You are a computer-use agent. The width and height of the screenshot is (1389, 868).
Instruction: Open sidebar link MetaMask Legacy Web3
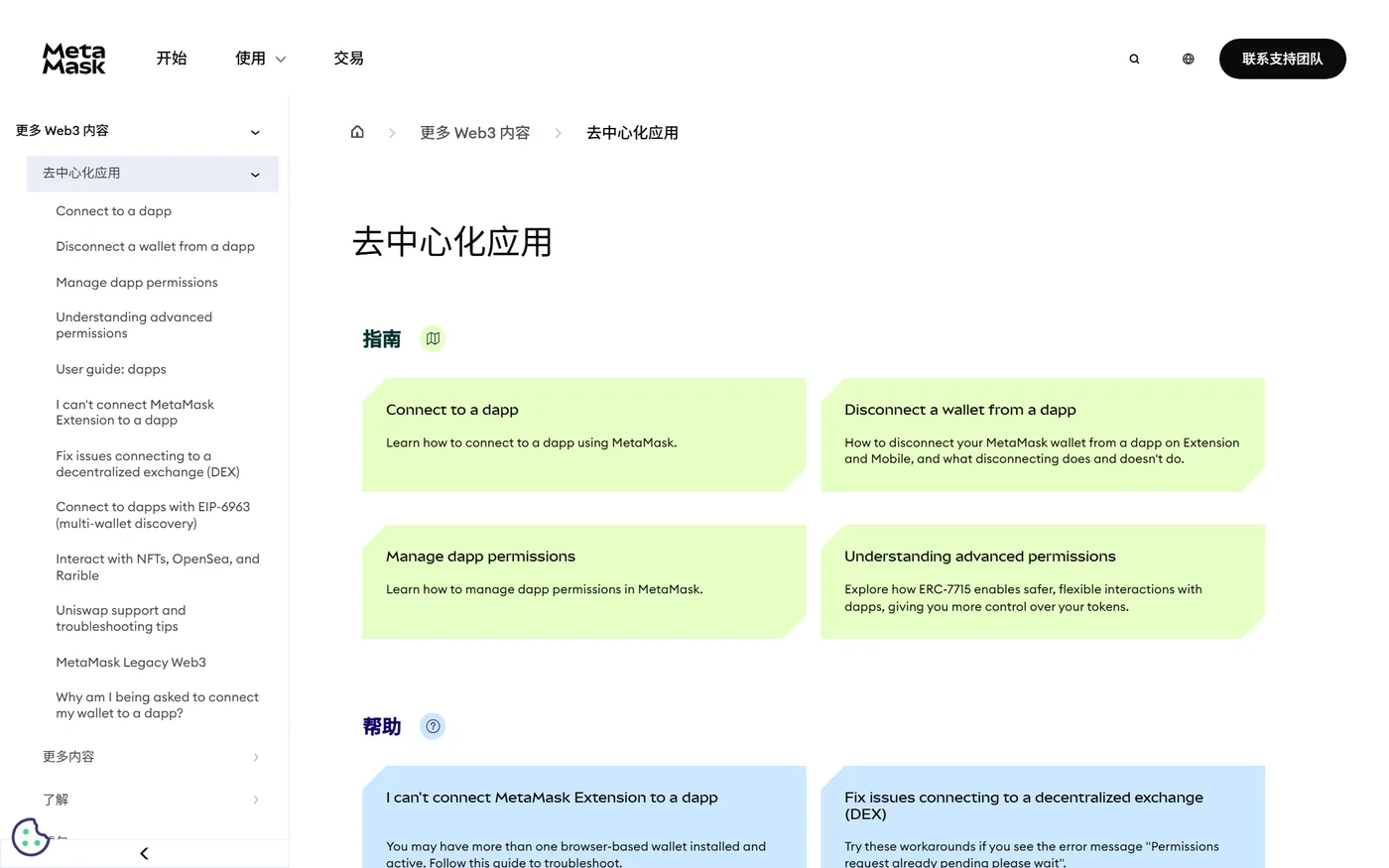(x=131, y=663)
